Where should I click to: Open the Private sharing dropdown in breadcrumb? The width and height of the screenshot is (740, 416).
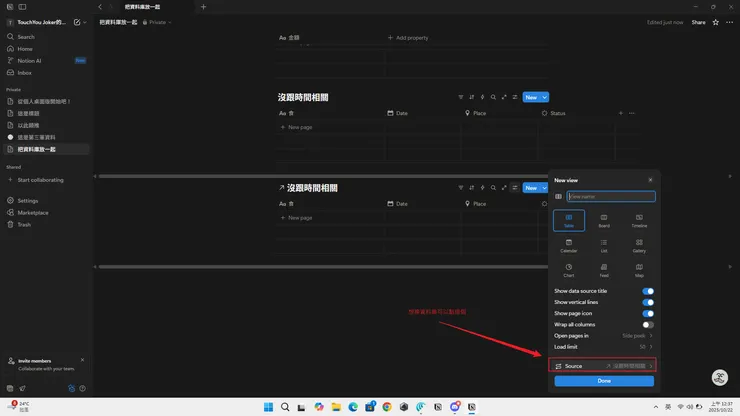coord(157,22)
